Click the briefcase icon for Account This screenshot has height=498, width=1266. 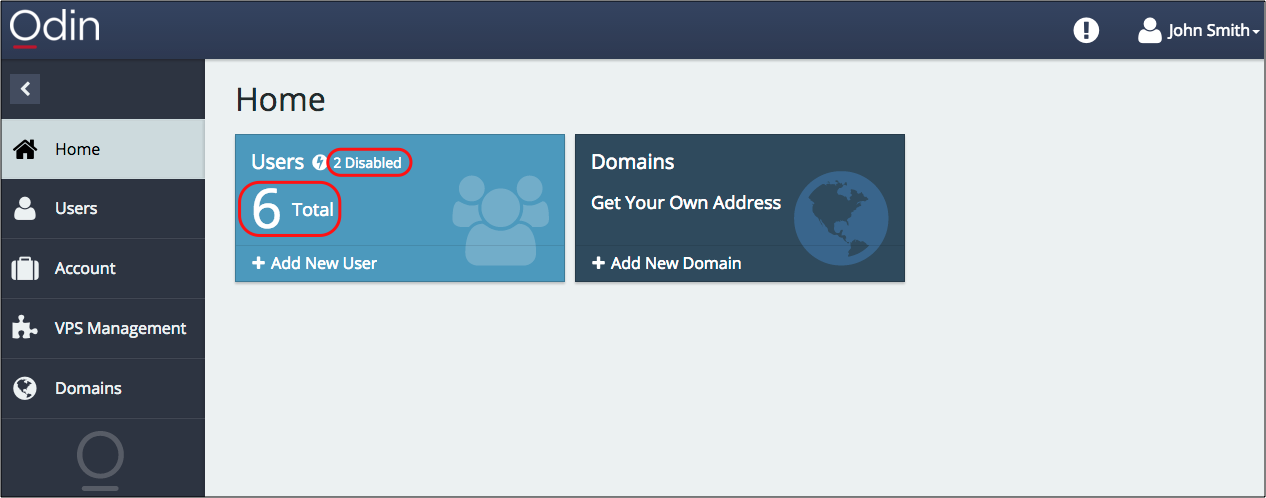pos(25,268)
